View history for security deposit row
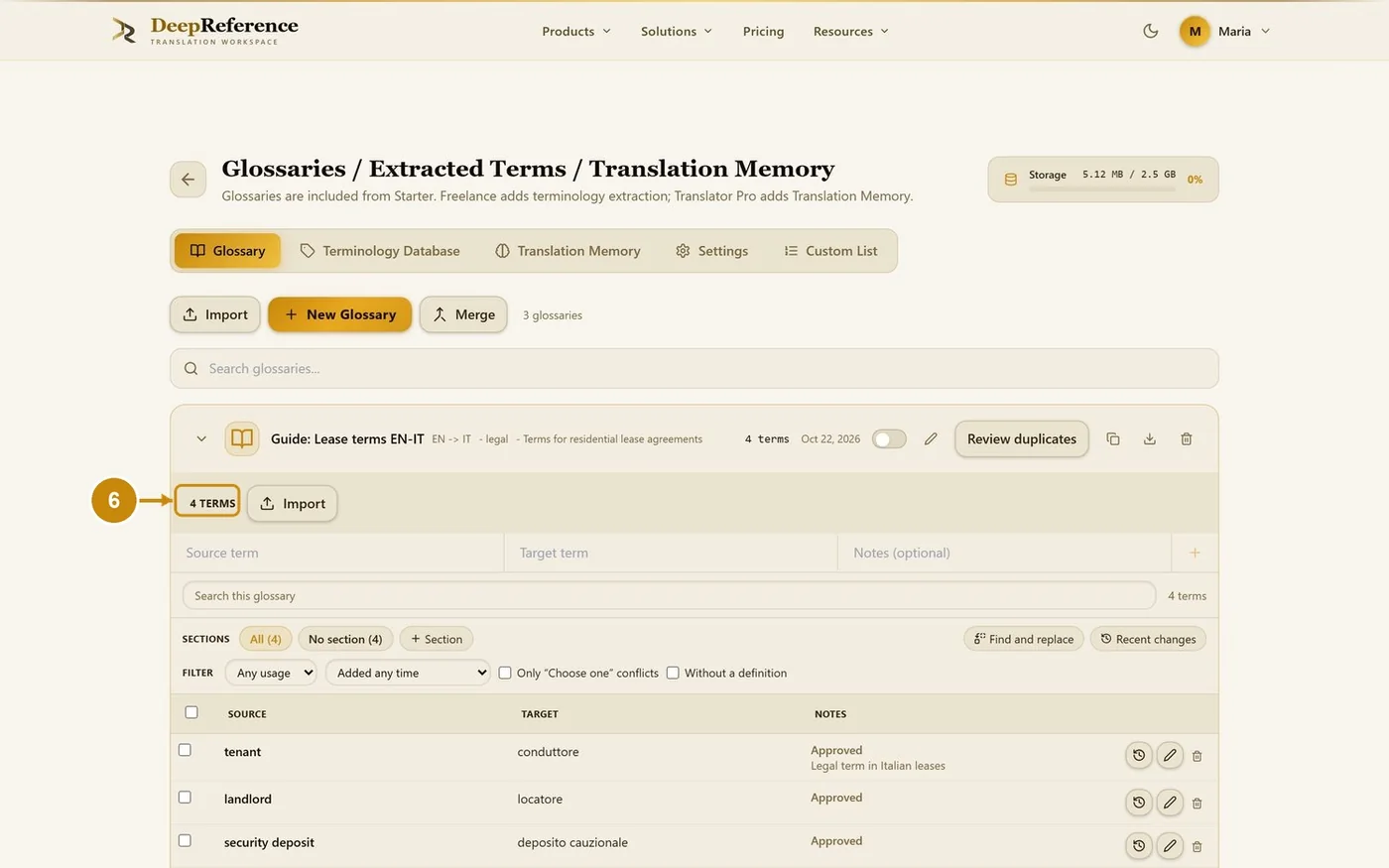The width and height of the screenshot is (1389, 868). tap(1139, 846)
